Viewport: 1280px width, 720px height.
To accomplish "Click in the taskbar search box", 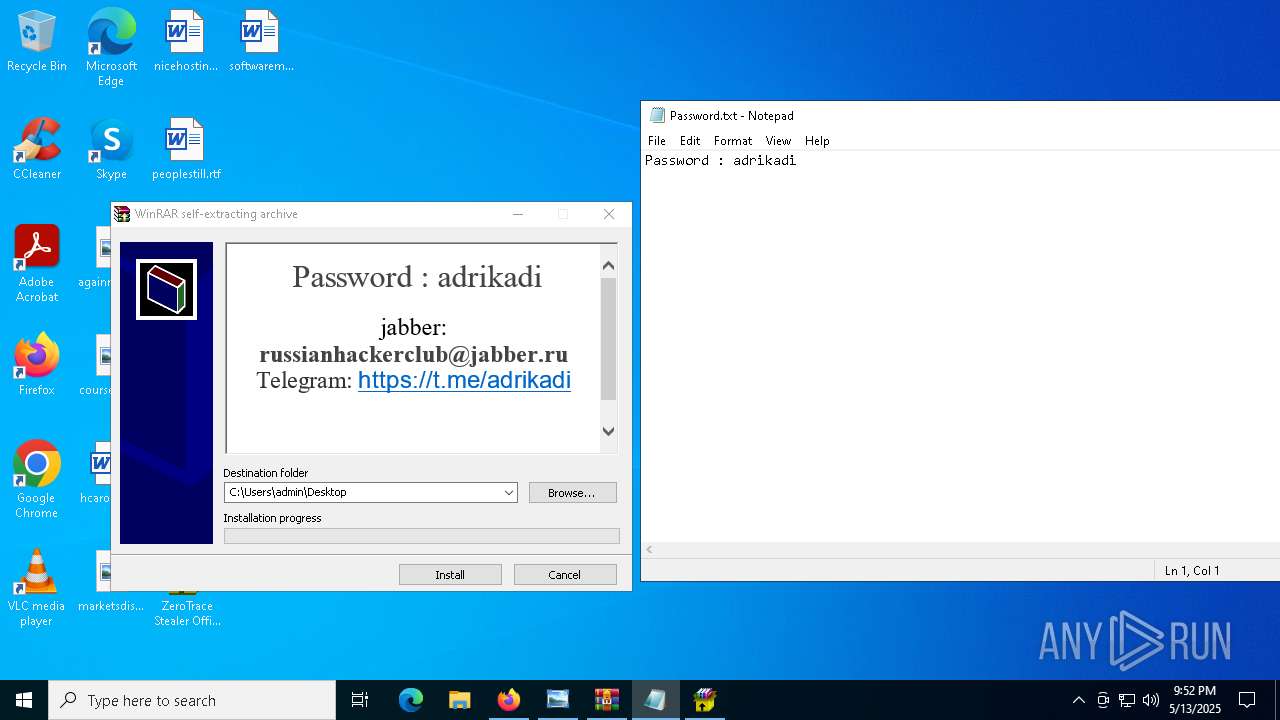I will click(x=192, y=700).
